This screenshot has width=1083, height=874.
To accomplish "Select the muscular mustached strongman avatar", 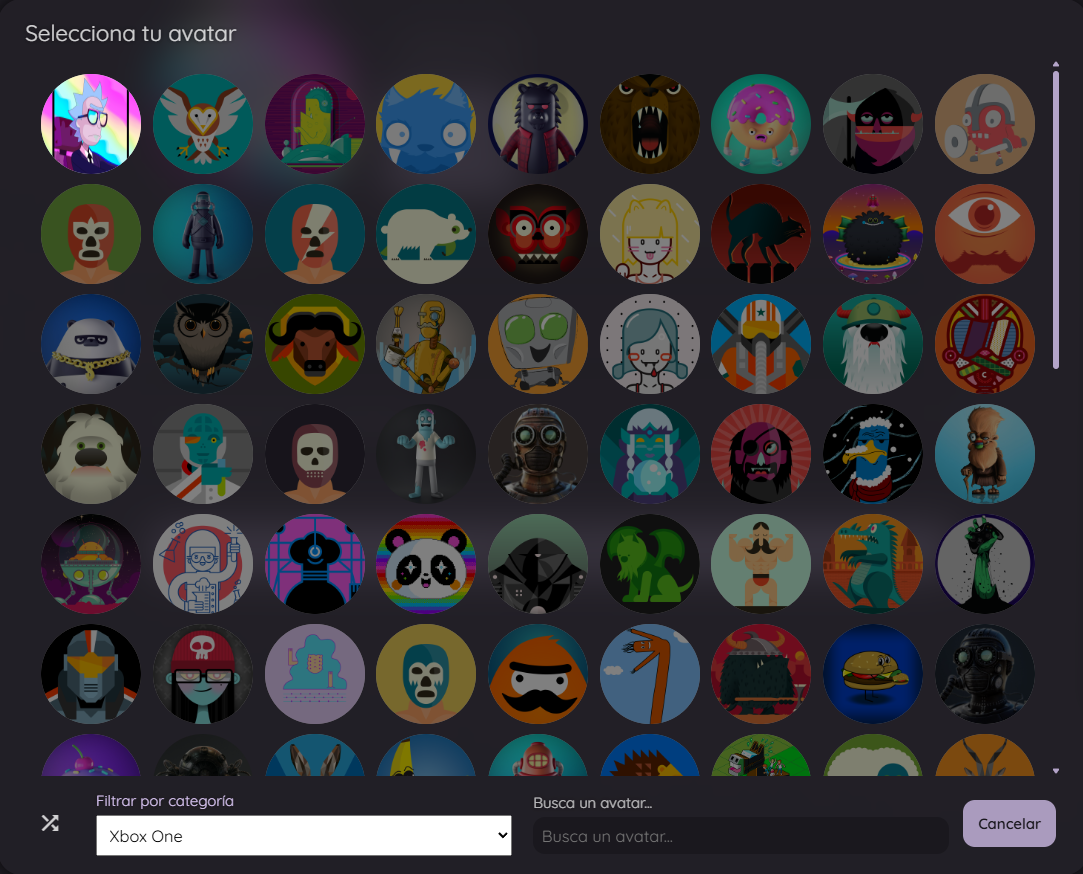I will 761,564.
